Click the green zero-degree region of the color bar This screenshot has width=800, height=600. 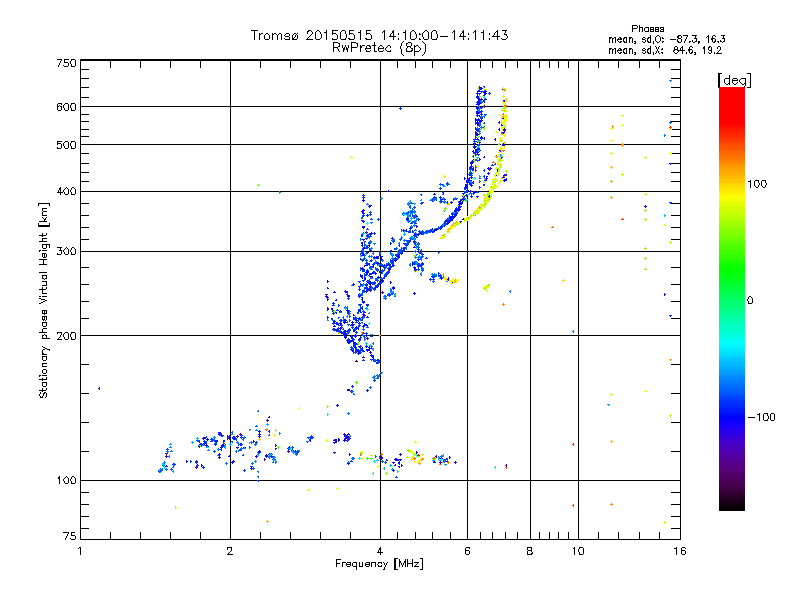point(732,300)
